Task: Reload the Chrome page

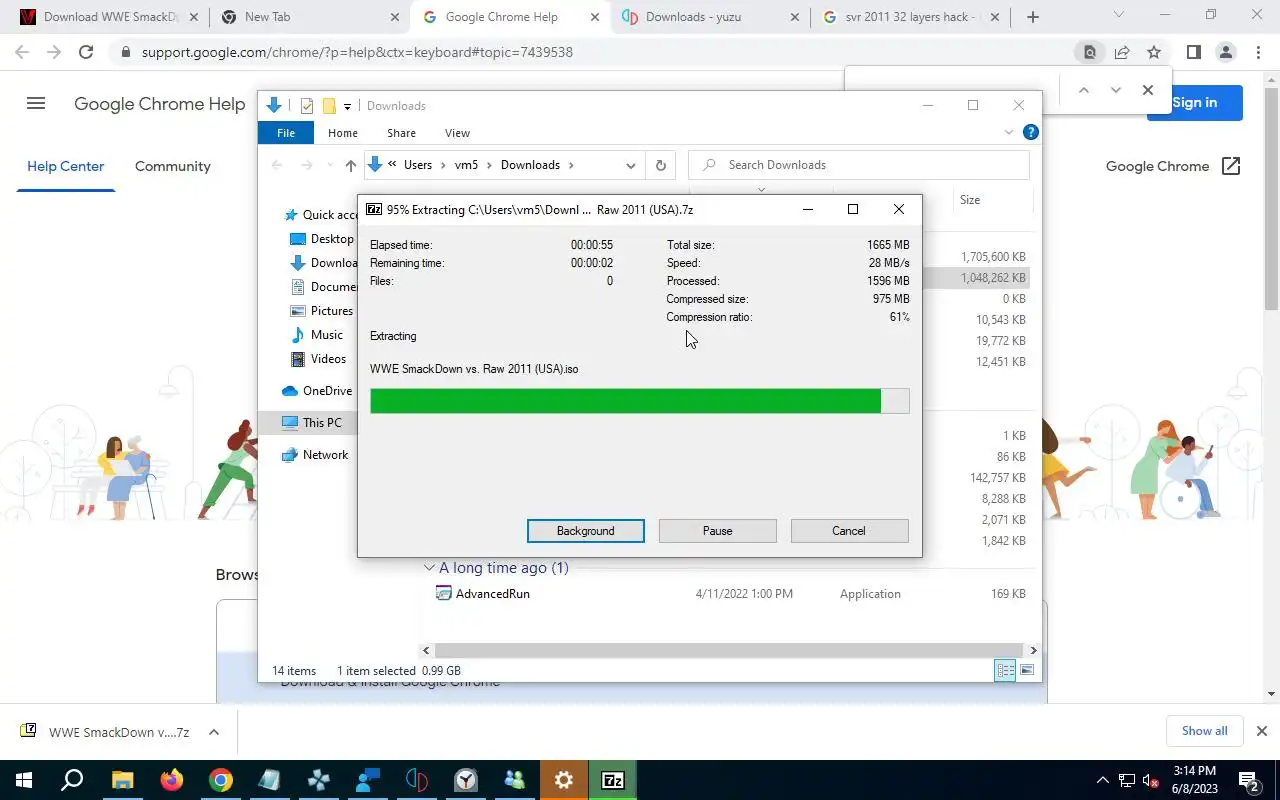Action: 86,52
